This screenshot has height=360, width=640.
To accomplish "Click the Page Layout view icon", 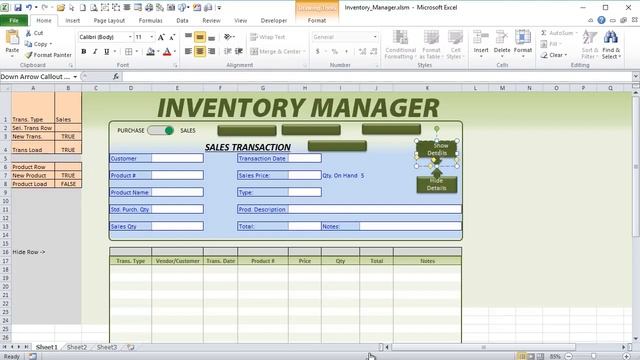I will point(531,356).
